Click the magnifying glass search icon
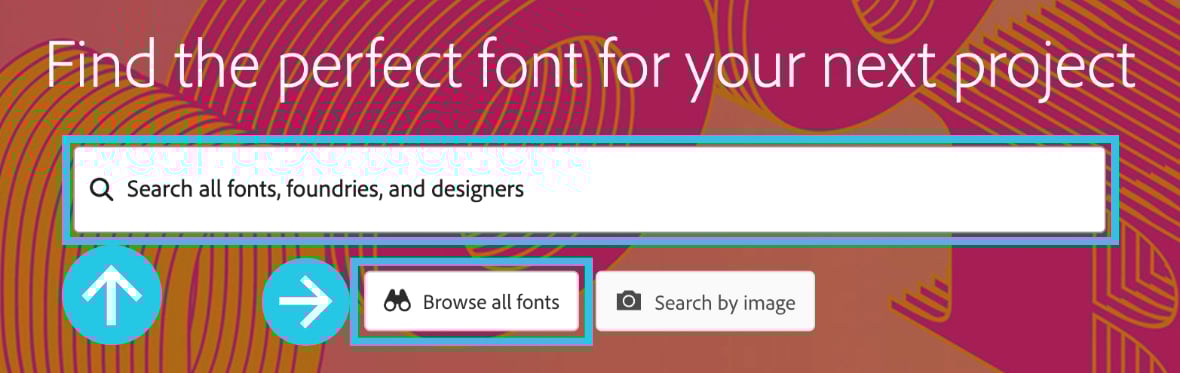 click(101, 190)
